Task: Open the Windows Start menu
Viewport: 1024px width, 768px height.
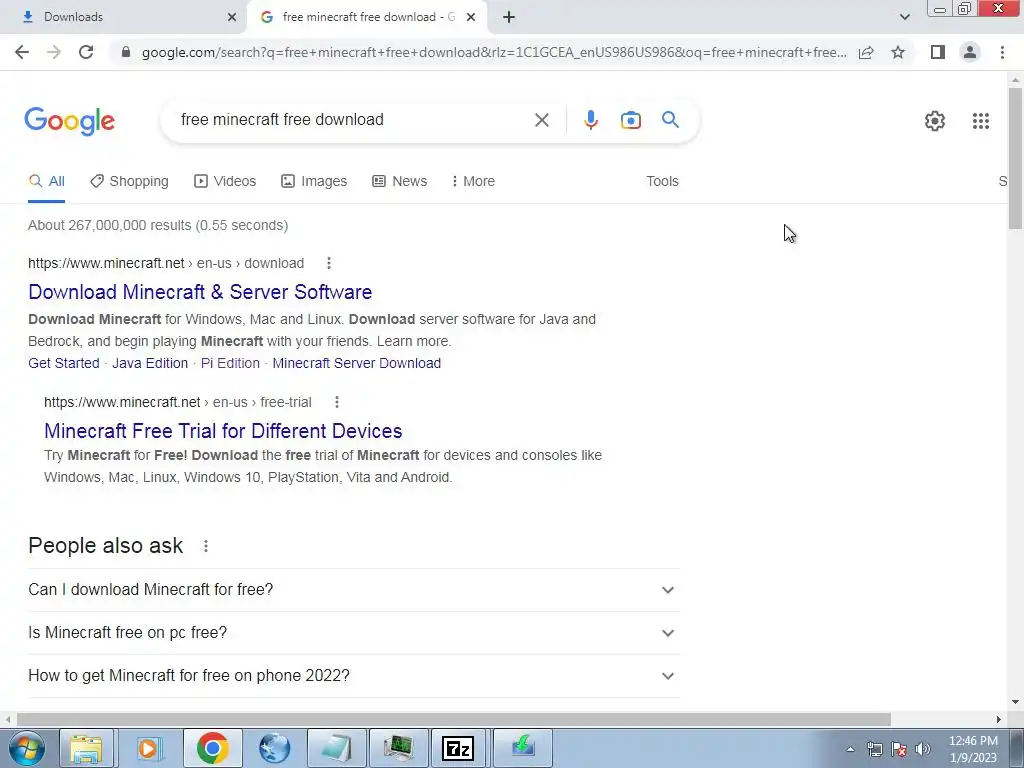Action: pos(26,748)
